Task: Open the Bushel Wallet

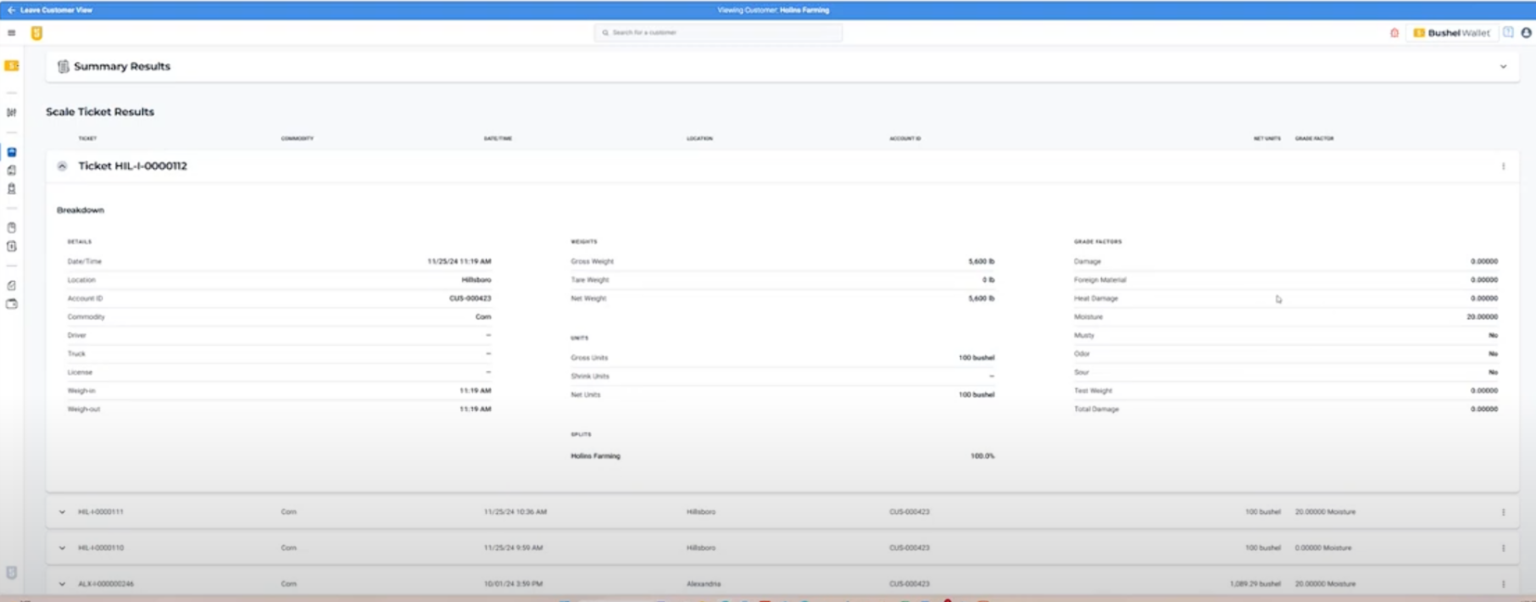Action: [x=1450, y=33]
